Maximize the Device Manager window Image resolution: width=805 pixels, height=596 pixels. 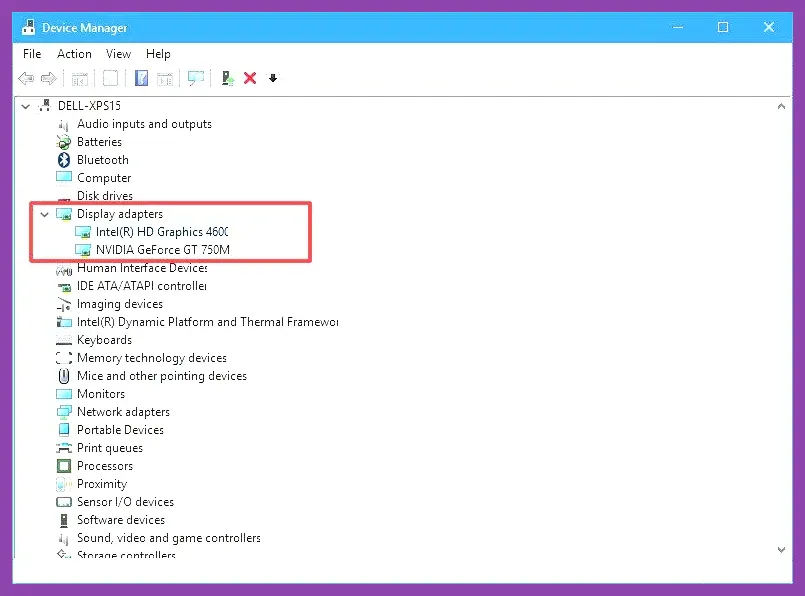tap(723, 27)
